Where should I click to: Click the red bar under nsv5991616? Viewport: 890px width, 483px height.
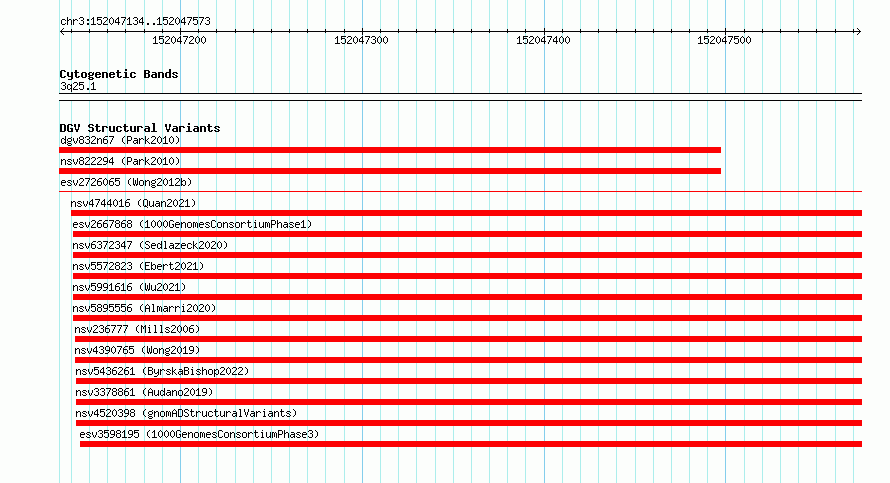pos(467,297)
